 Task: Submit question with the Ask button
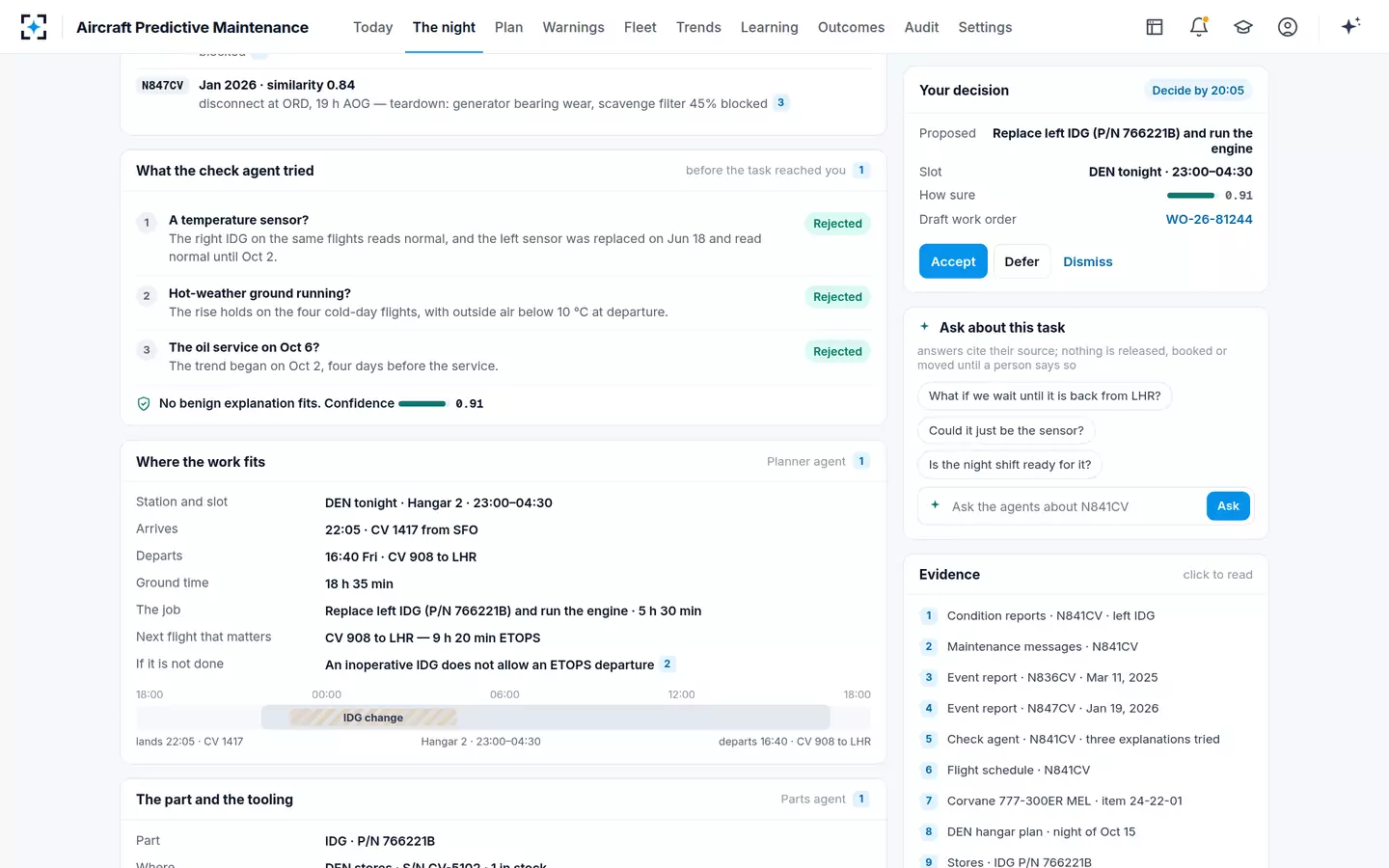point(1228,506)
